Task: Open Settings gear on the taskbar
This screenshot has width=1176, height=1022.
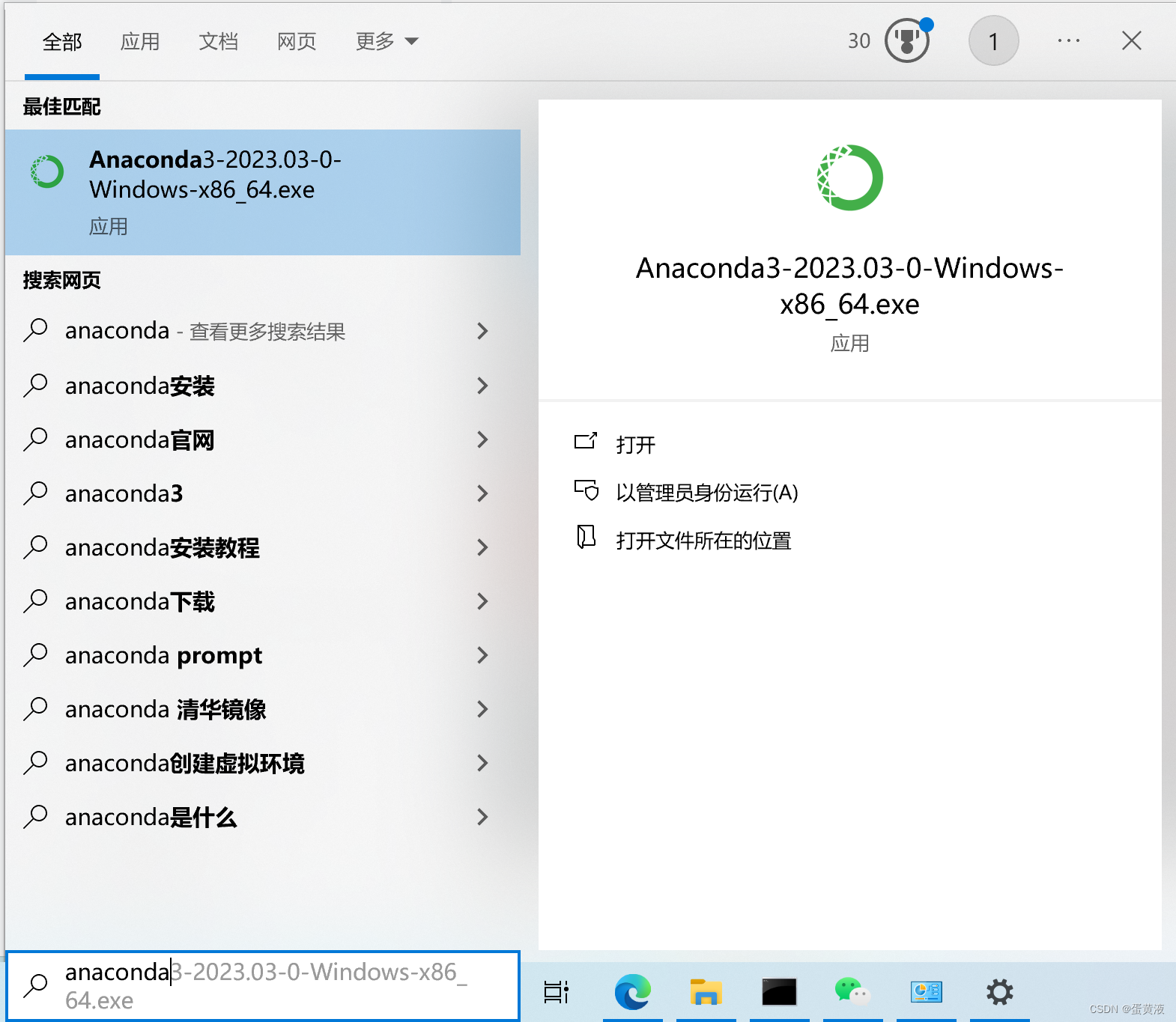Action: 999,992
